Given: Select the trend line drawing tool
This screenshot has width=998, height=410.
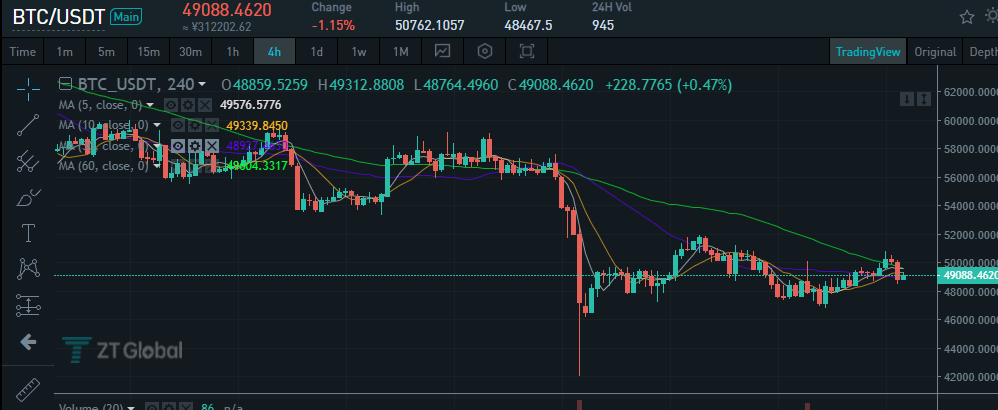Looking at the screenshot, I should (x=27, y=125).
